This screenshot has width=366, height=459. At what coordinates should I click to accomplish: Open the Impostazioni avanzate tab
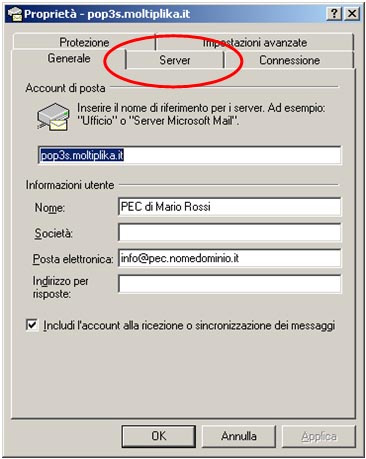click(x=255, y=42)
